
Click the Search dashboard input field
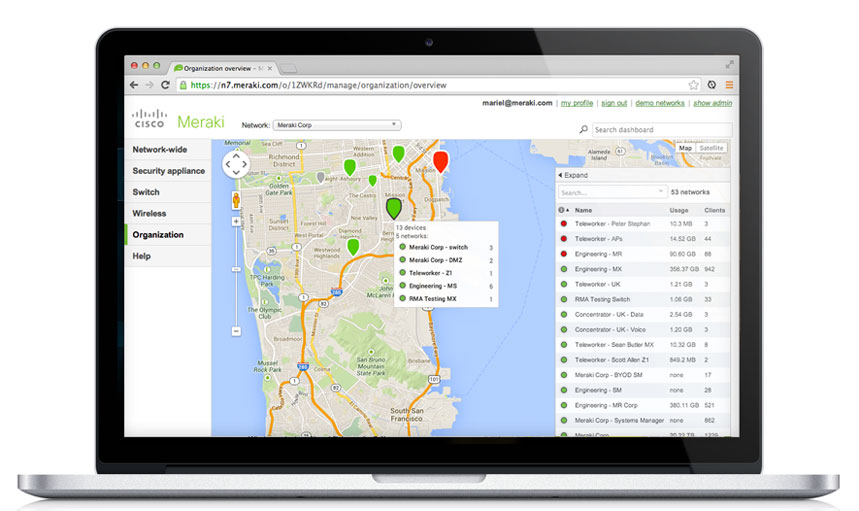pos(662,130)
